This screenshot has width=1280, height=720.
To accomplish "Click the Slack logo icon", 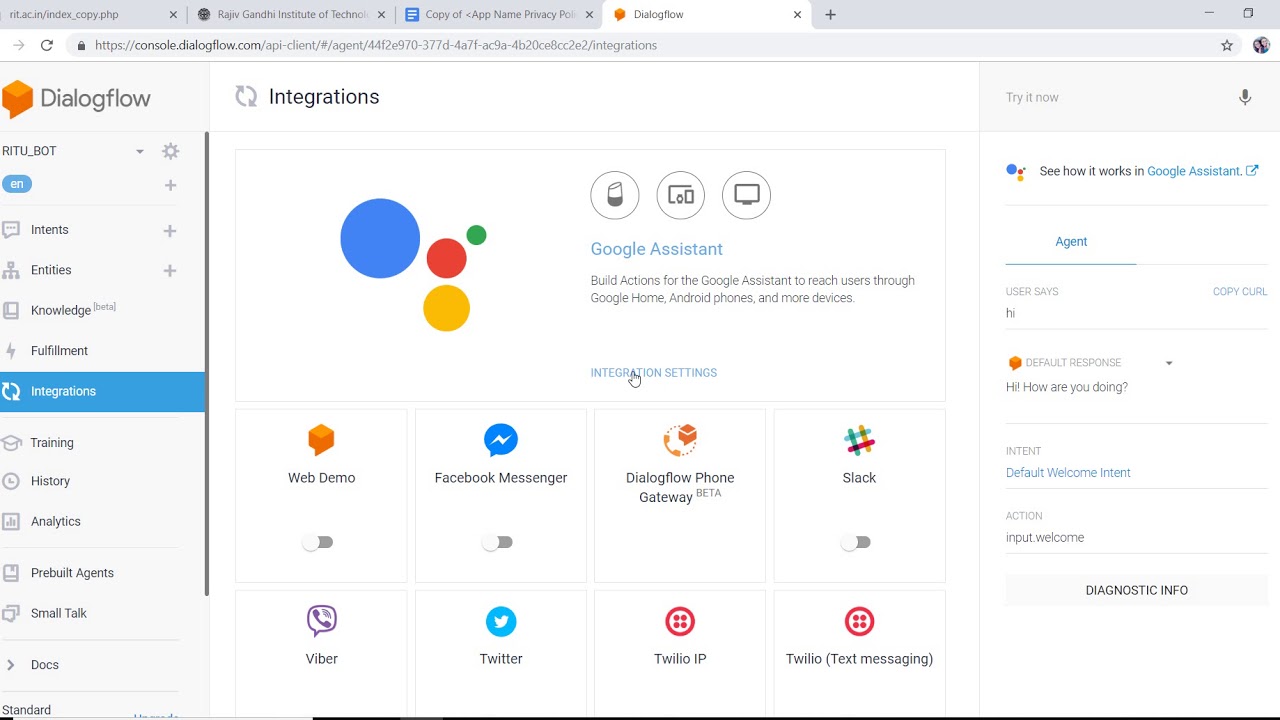I will [x=859, y=440].
